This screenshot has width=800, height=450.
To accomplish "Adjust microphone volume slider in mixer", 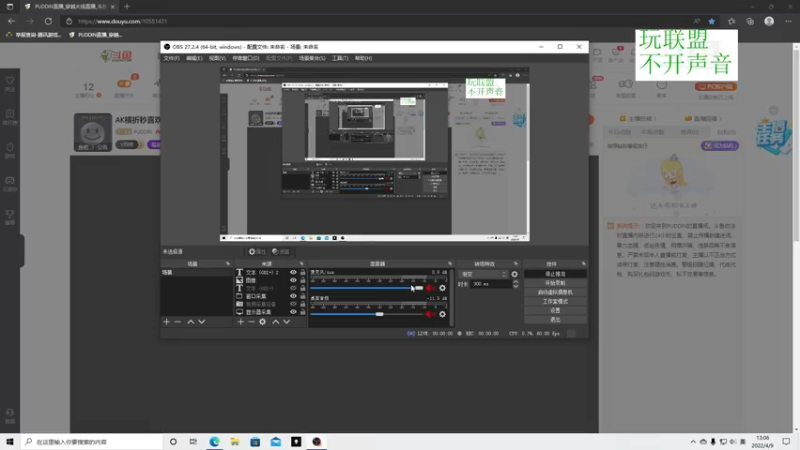I will [367, 288].
